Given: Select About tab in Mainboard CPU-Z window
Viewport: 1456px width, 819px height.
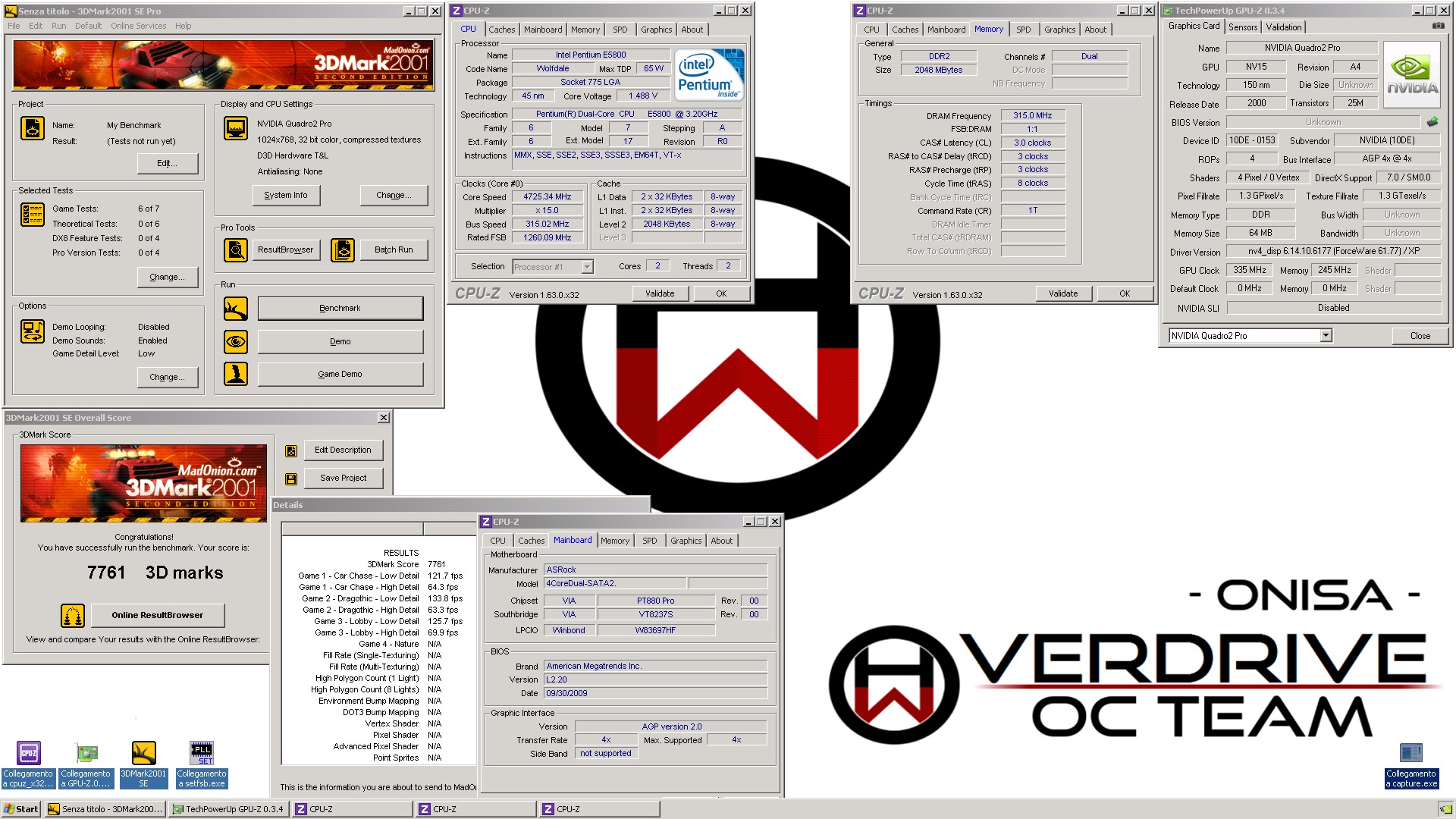Looking at the screenshot, I should click(721, 541).
